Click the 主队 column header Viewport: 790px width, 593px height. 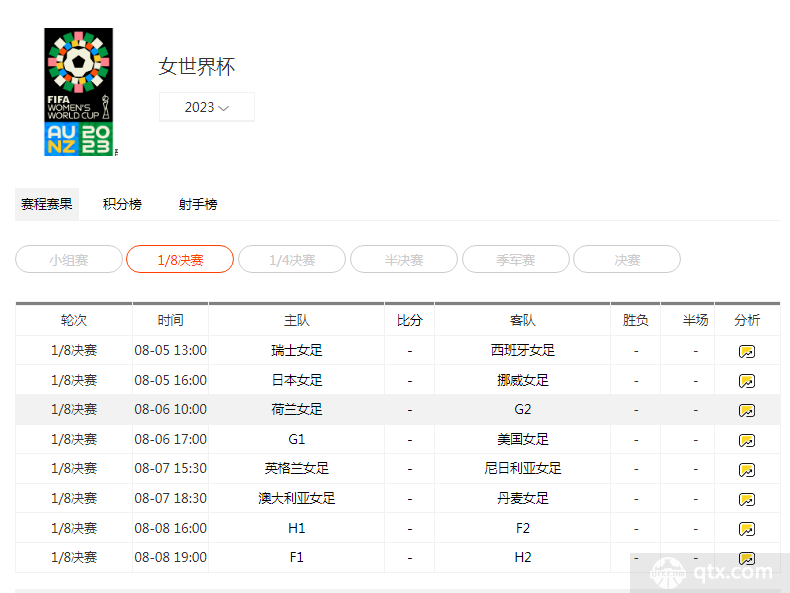tap(297, 320)
